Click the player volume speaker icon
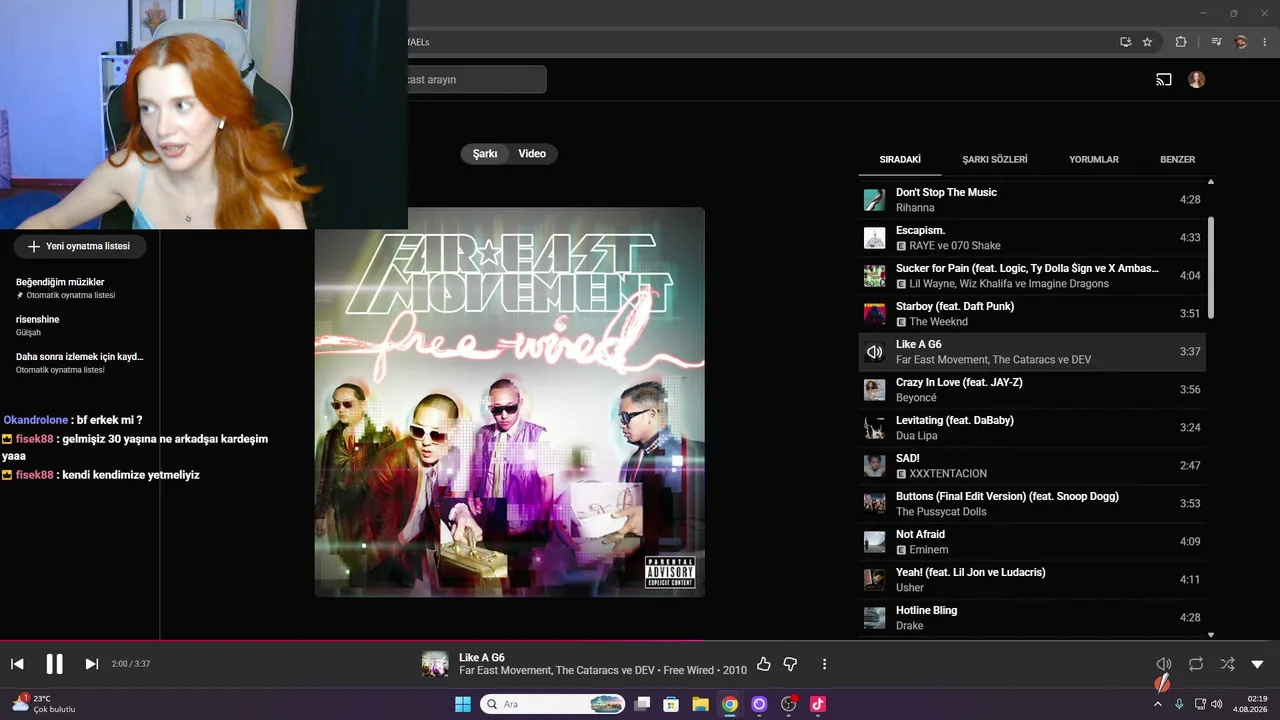 point(1164,664)
